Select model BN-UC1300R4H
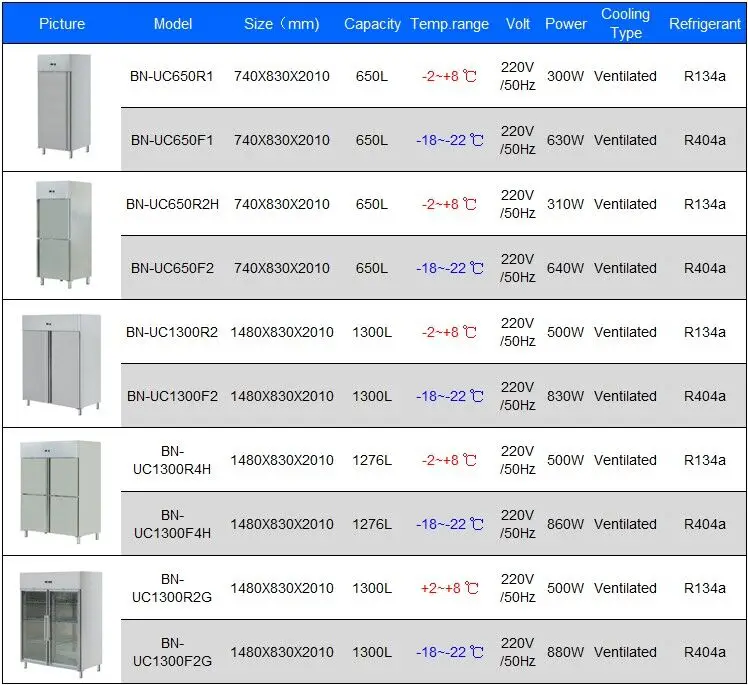748x685 pixels. (x=172, y=460)
